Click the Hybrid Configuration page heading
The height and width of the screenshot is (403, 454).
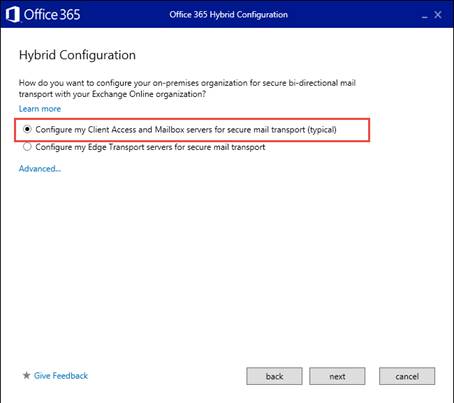pos(77,55)
